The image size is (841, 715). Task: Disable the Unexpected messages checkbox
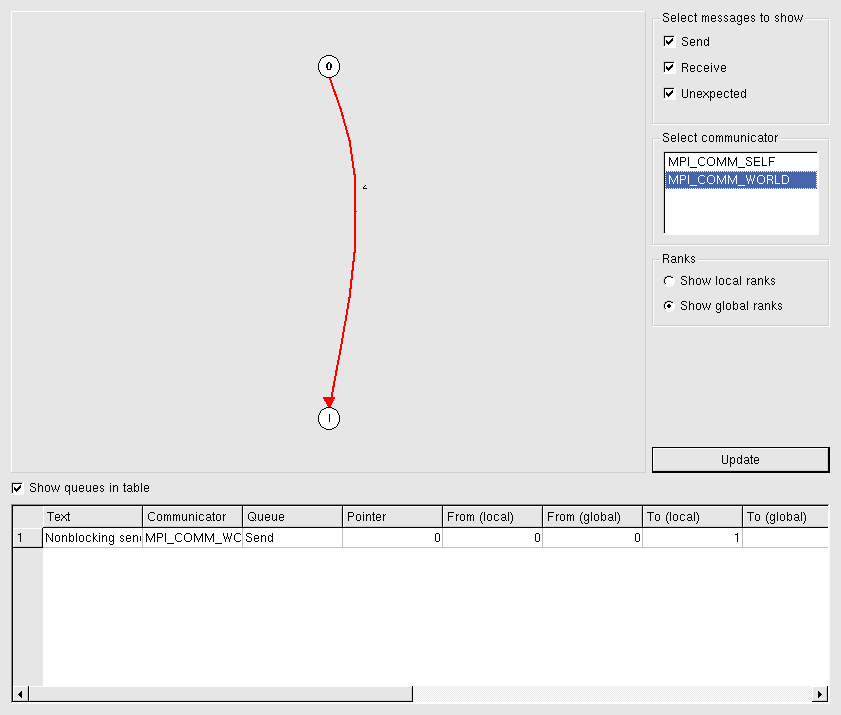669,94
